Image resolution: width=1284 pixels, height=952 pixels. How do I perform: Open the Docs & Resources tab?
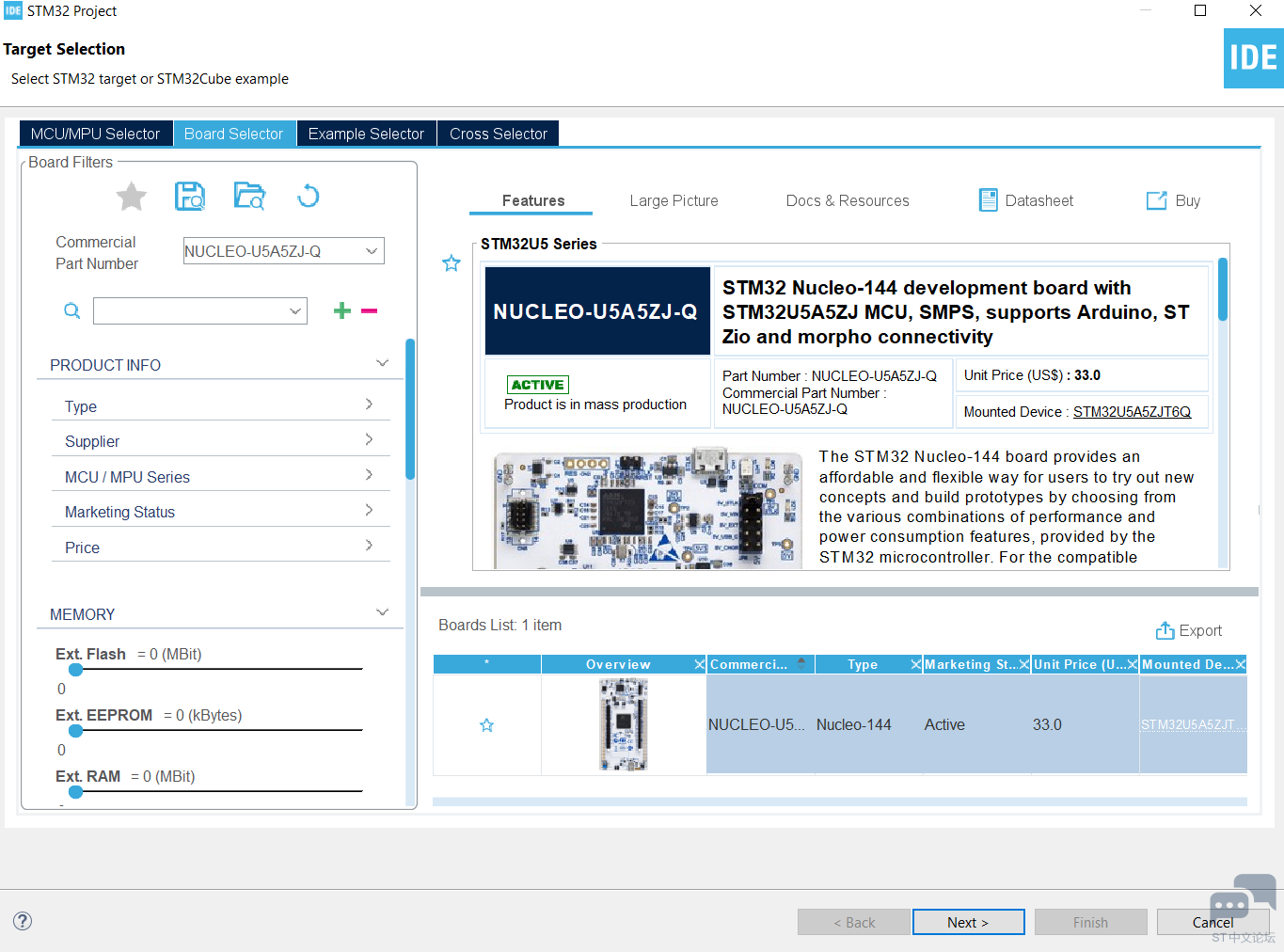click(848, 200)
